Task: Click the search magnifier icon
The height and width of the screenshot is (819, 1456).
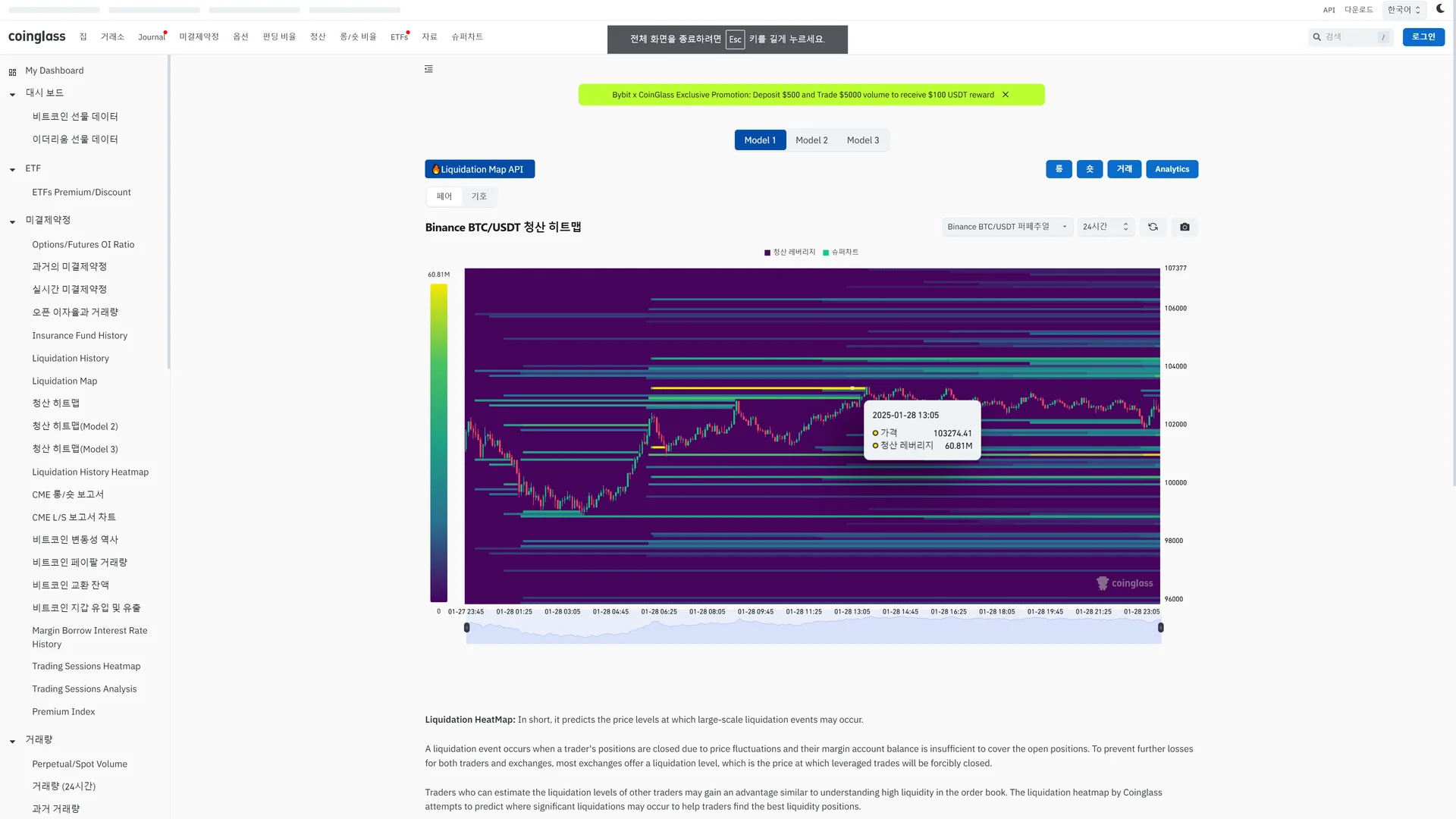Action: (x=1317, y=37)
